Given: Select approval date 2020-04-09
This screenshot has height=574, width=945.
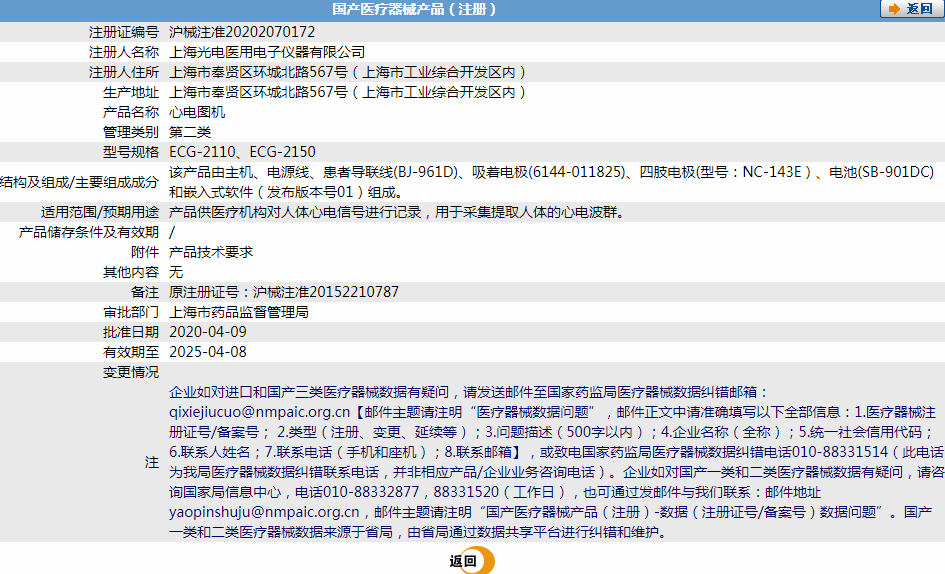Looking at the screenshot, I should pos(208,332).
